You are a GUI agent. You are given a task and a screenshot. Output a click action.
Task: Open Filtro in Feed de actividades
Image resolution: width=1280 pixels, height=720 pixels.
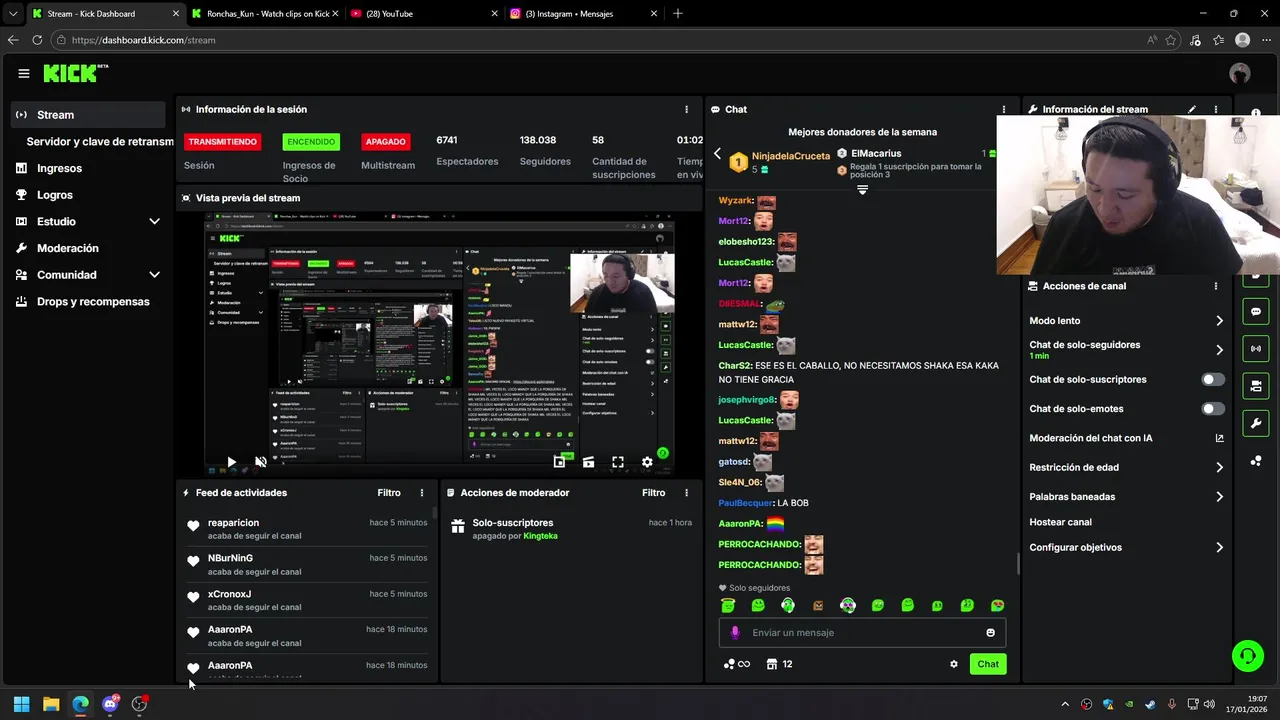coord(389,493)
